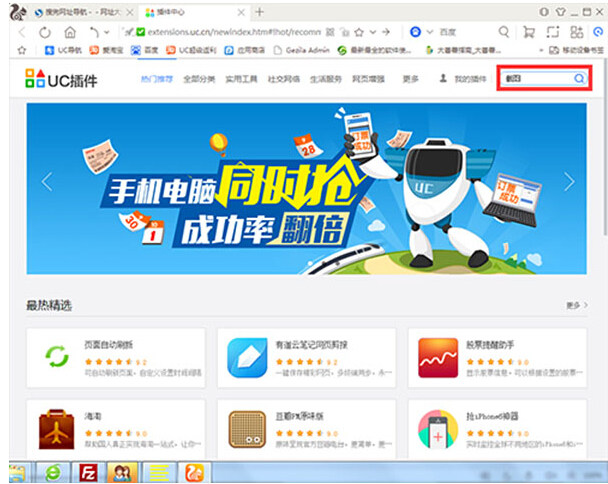The height and width of the screenshot is (484, 608).
Task: Click the screenshot capture toolbar icon
Action: pyautogui.click(x=553, y=32)
